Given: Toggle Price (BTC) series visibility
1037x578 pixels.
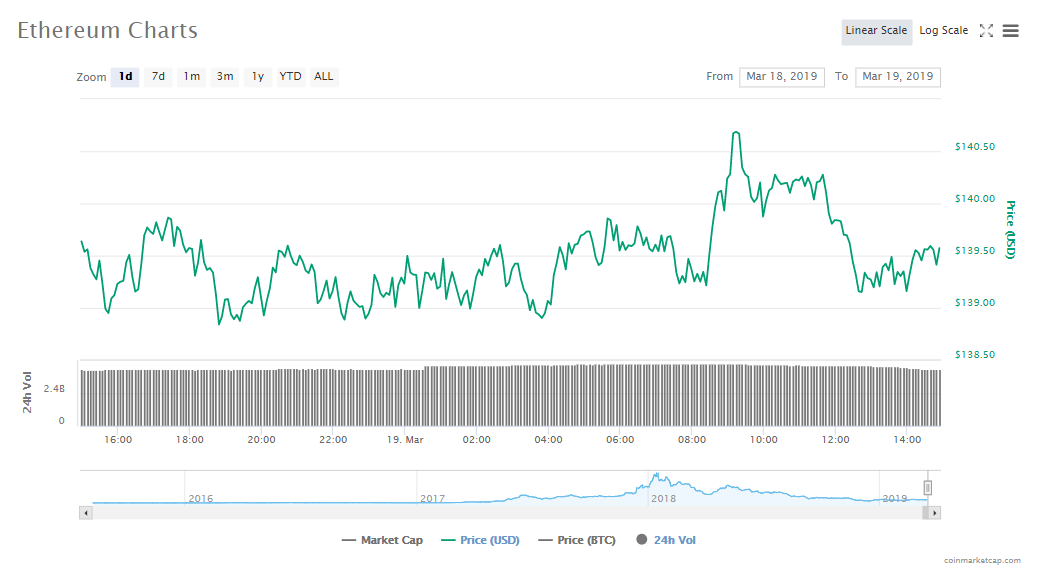Looking at the screenshot, I should (x=576, y=540).
